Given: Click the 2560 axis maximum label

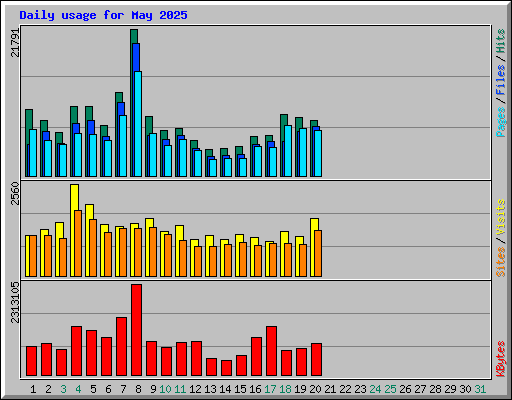Looking at the screenshot, I should (15, 193).
